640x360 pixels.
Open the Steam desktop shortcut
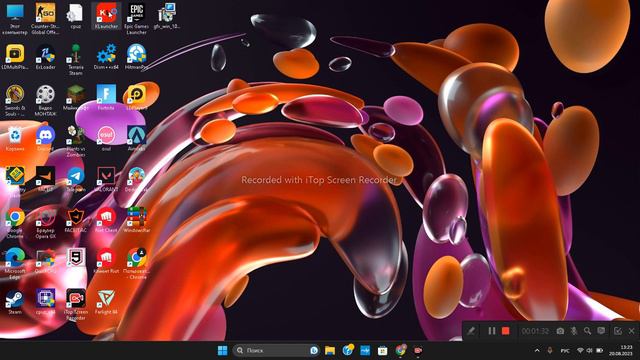click(15, 302)
